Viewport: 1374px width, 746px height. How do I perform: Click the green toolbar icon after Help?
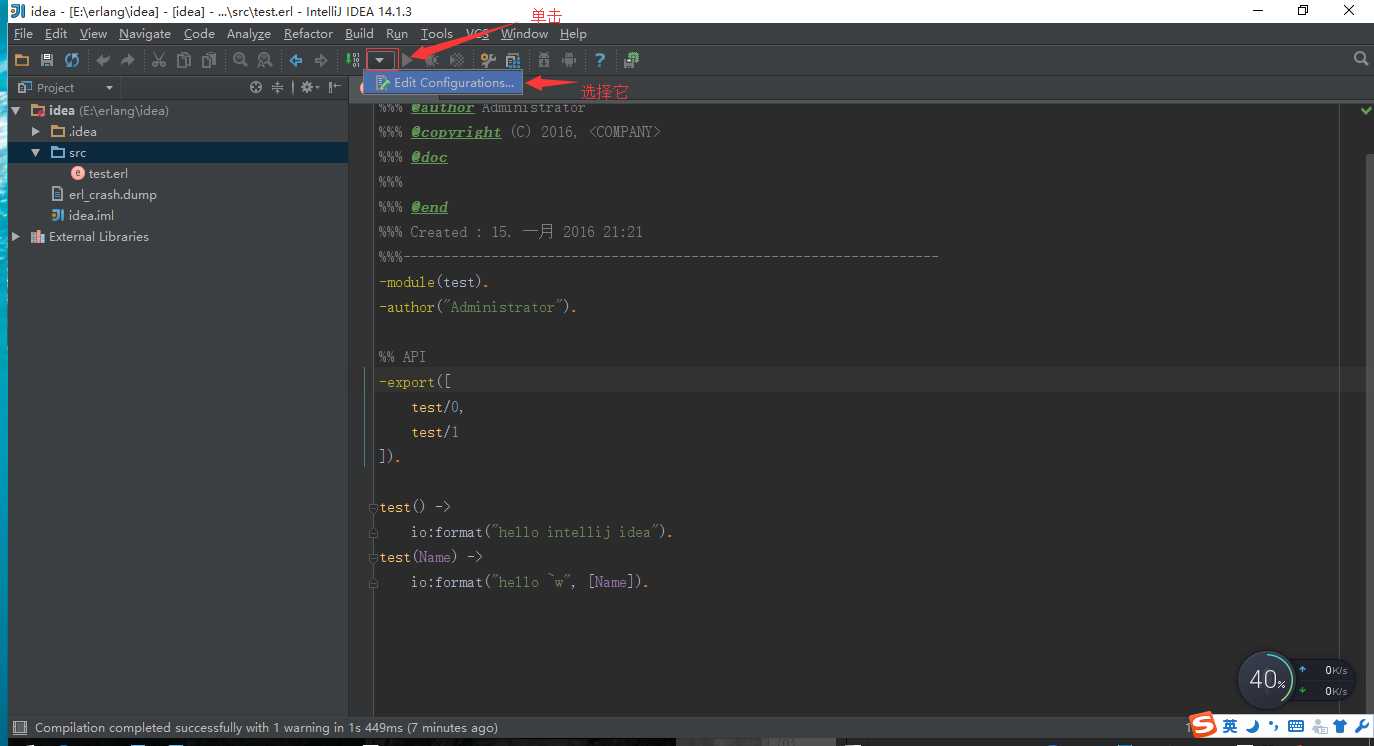click(x=632, y=60)
